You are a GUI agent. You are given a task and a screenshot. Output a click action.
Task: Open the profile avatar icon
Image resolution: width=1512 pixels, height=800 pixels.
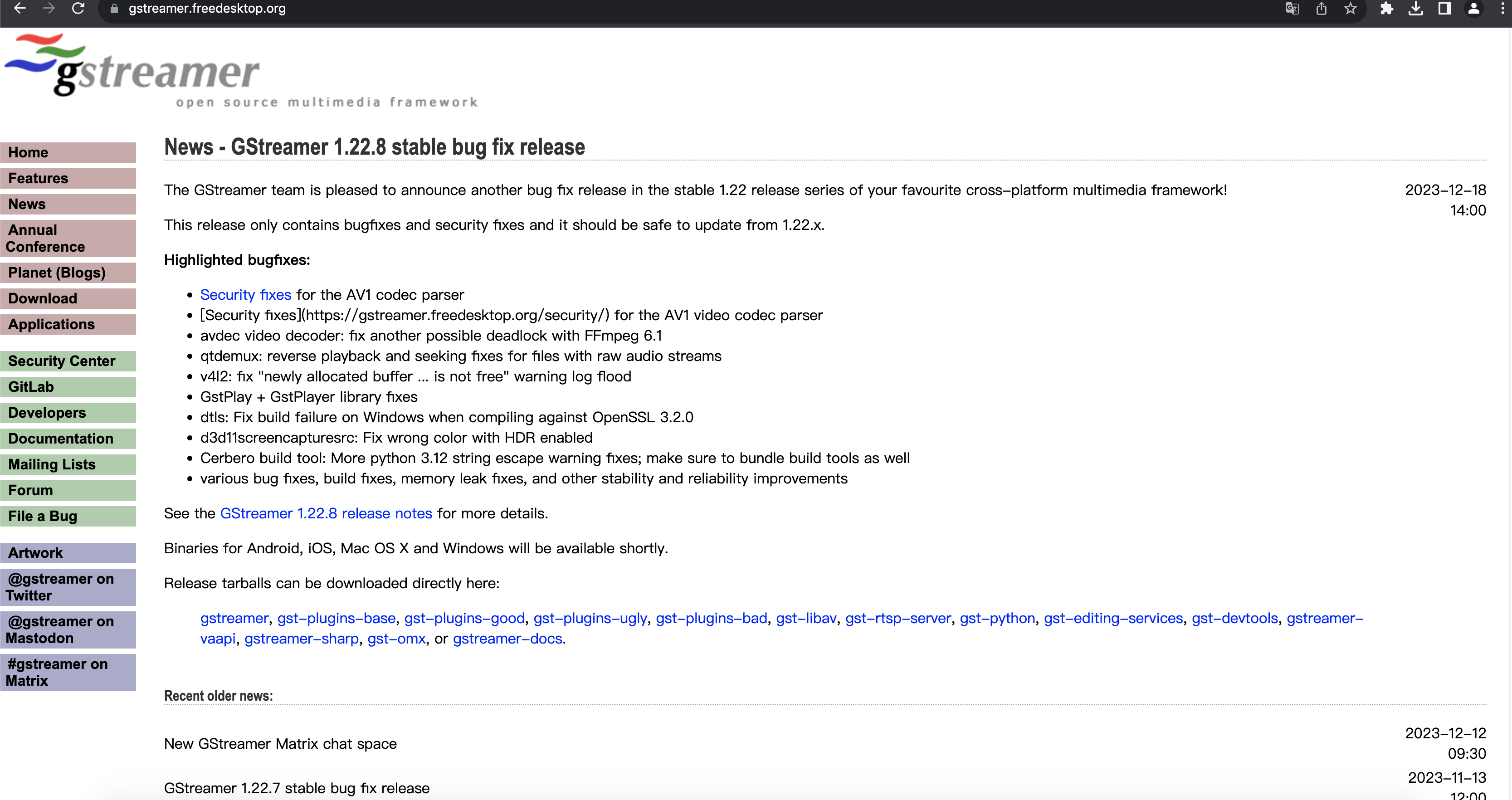1473,8
